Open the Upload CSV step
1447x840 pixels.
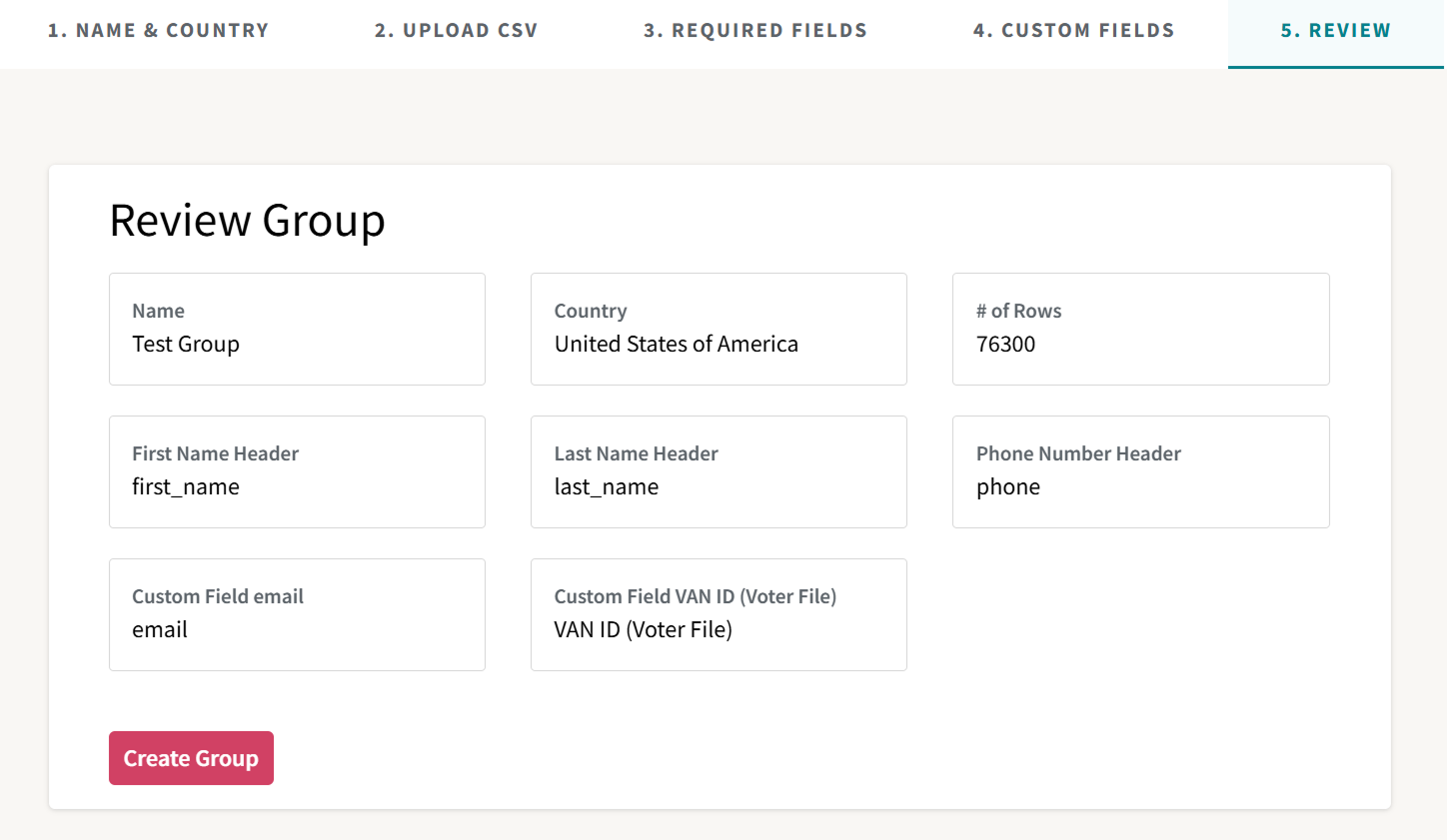456,30
